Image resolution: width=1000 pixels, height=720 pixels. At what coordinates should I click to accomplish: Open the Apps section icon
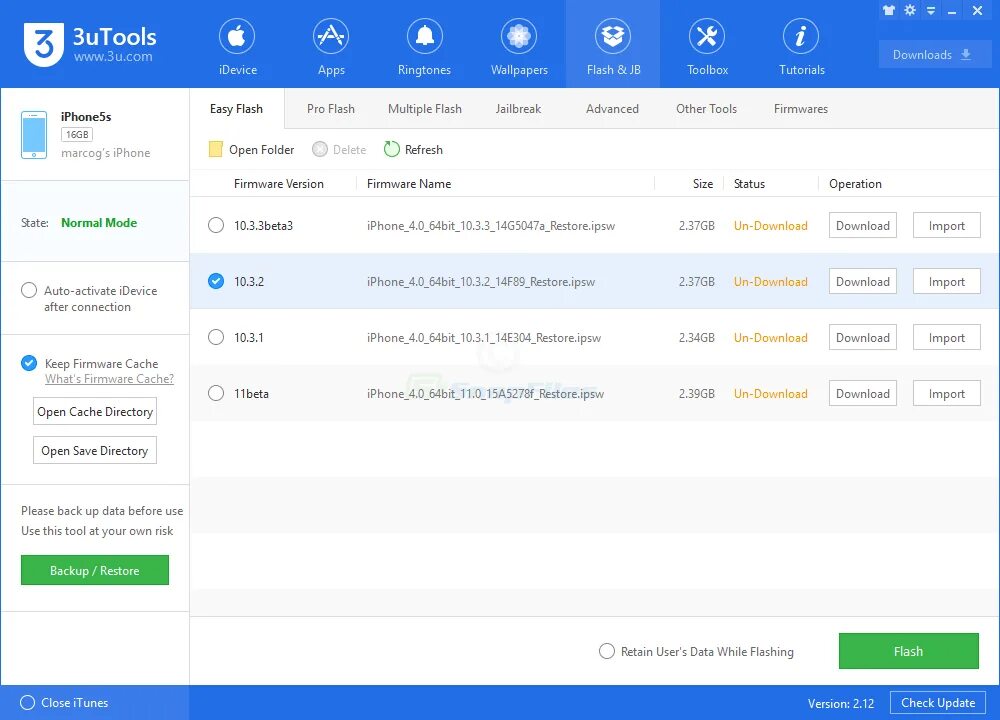331,36
